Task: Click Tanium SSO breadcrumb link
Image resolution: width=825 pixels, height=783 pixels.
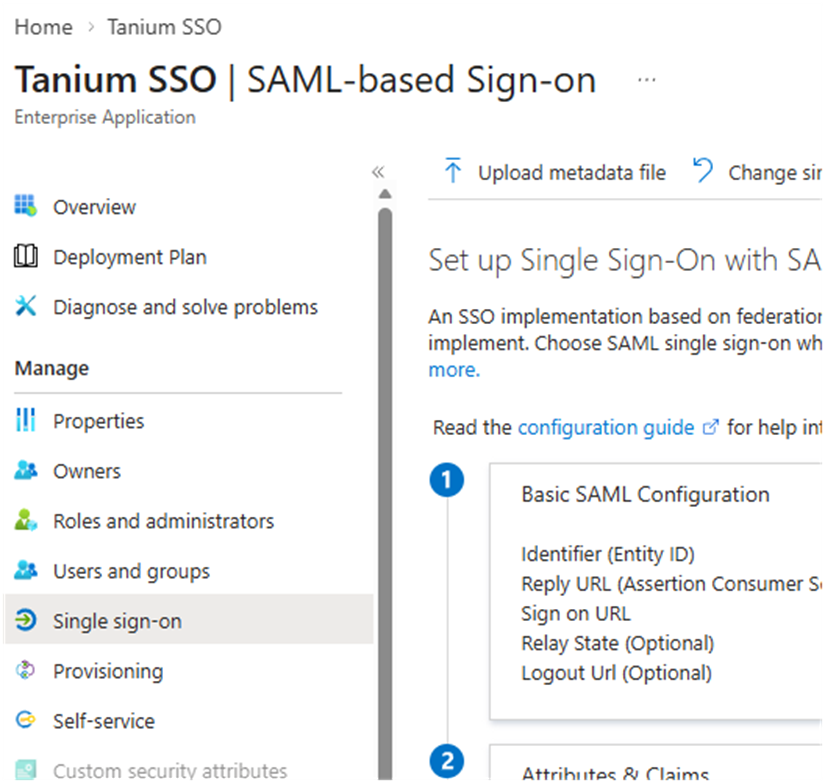Action: [164, 27]
